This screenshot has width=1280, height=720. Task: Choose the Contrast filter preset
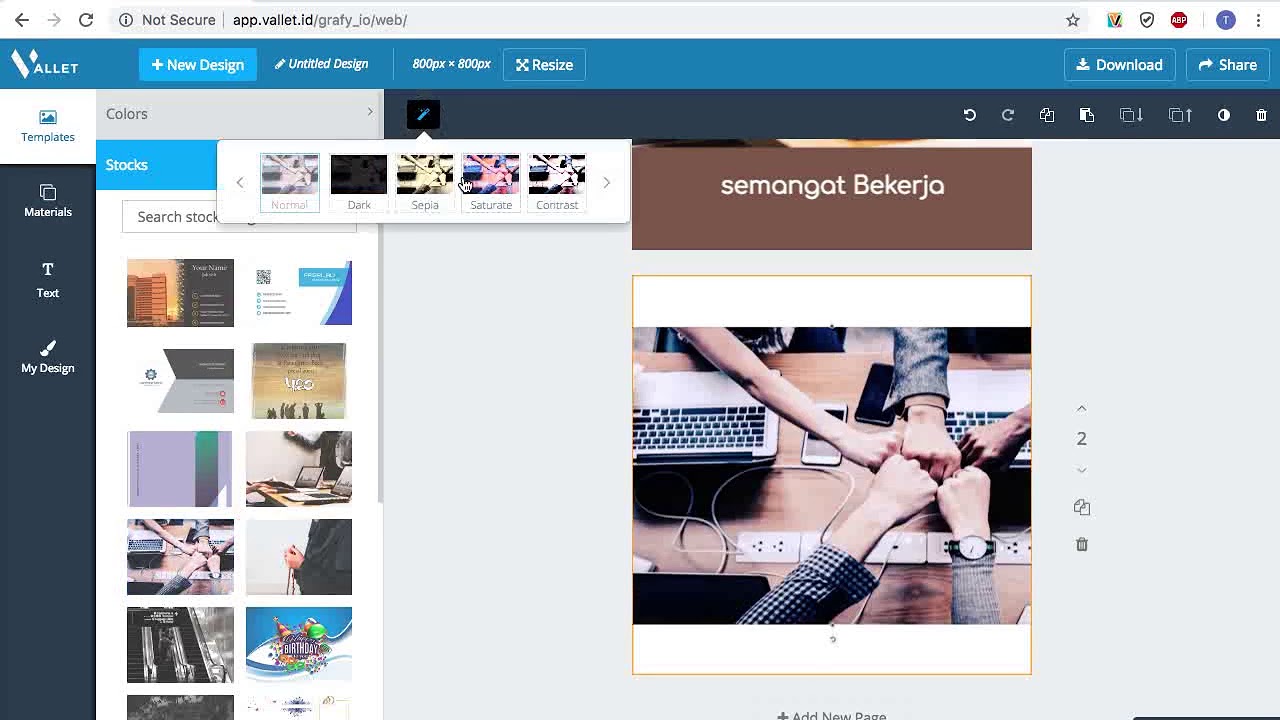pyautogui.click(x=557, y=182)
